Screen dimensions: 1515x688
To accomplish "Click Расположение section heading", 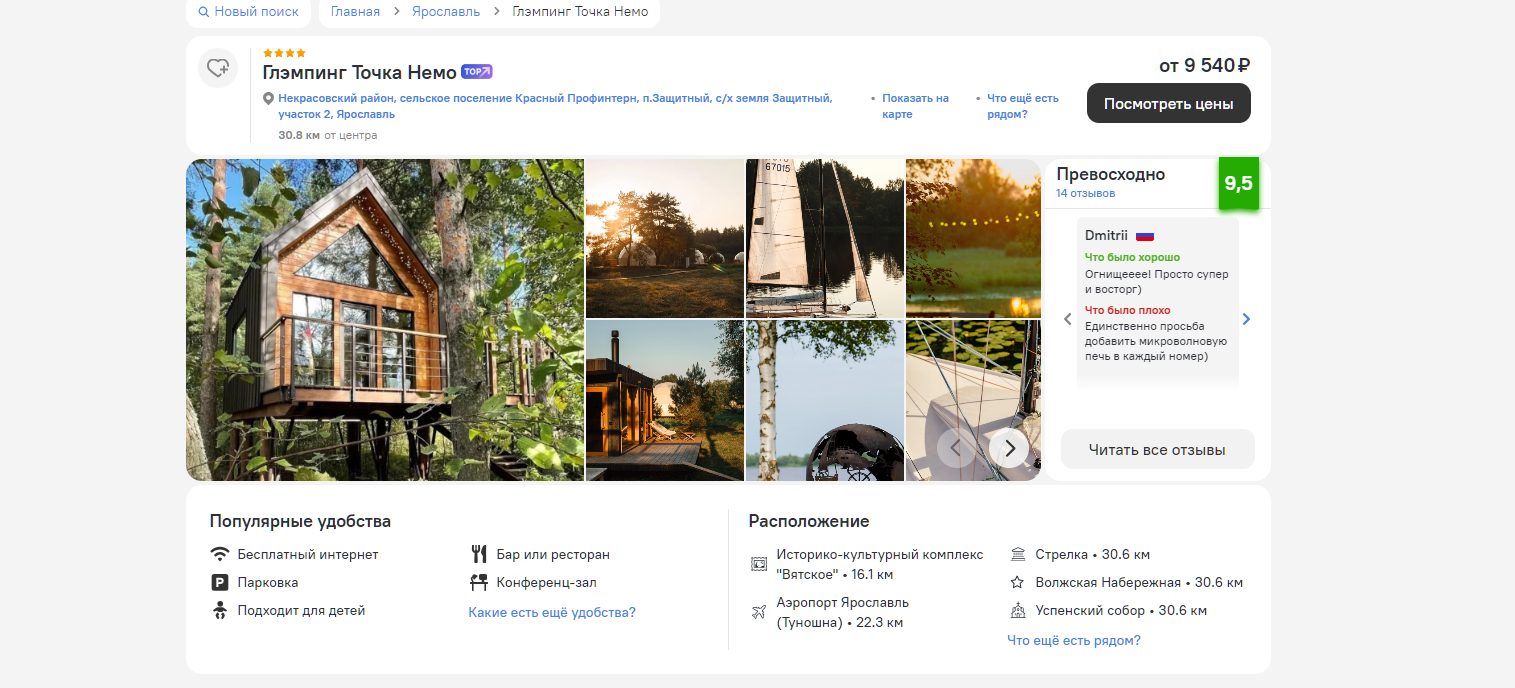I will tap(809, 521).
